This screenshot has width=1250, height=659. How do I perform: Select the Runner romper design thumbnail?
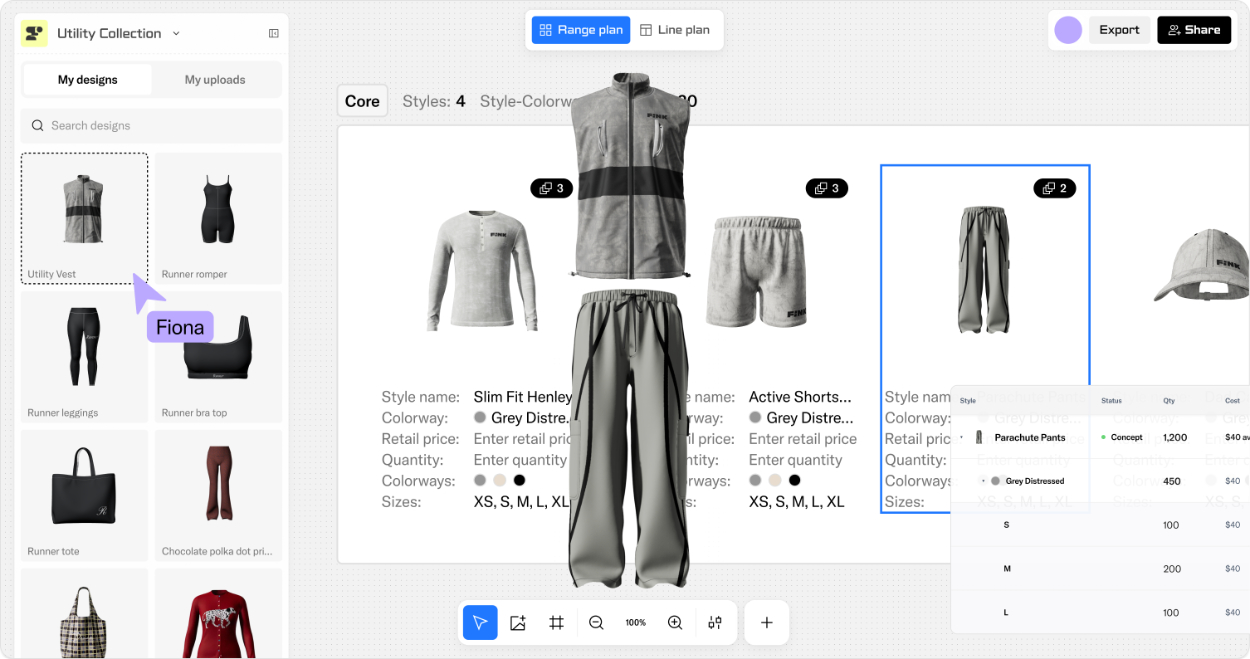[x=218, y=218]
